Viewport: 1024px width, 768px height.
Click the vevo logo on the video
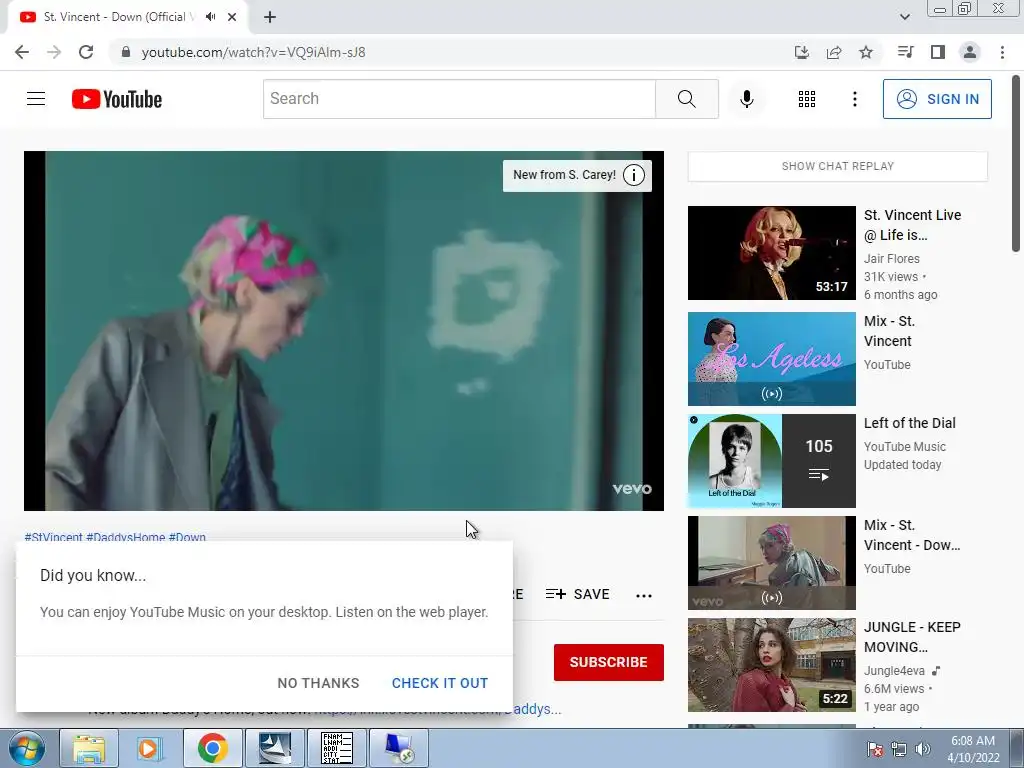point(632,488)
